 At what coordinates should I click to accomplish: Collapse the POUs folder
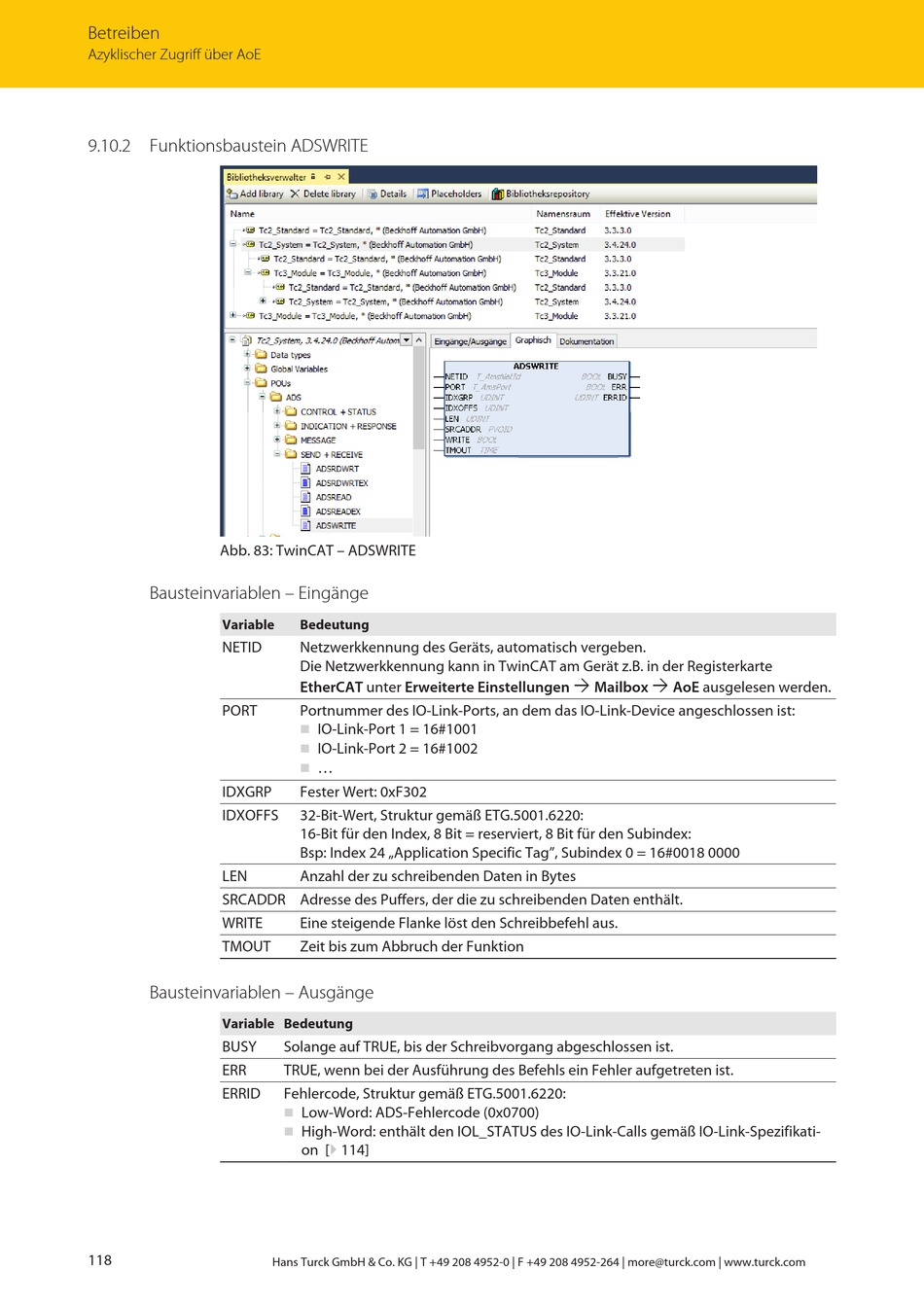[247, 382]
